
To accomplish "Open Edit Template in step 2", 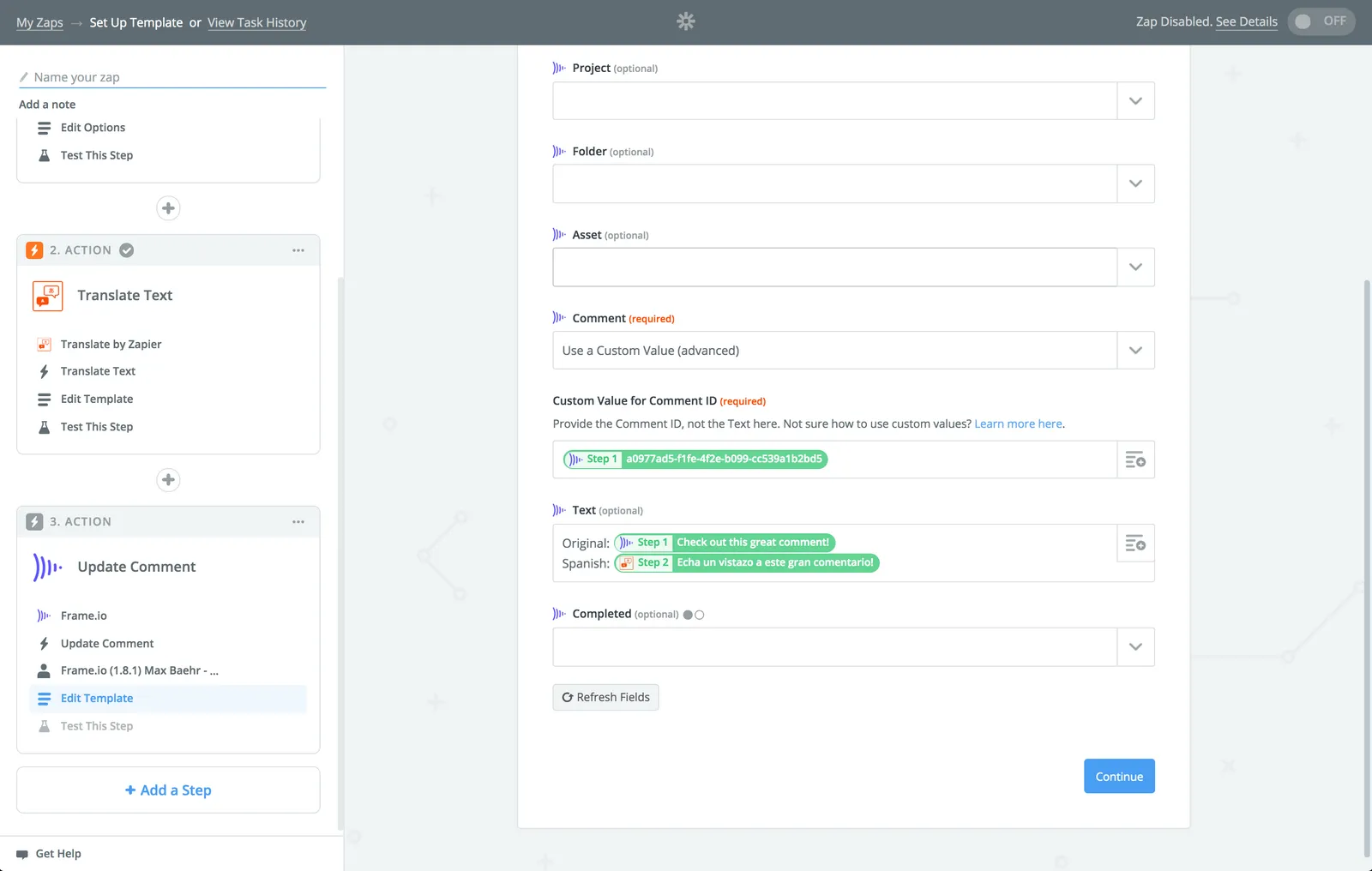I will (97, 399).
